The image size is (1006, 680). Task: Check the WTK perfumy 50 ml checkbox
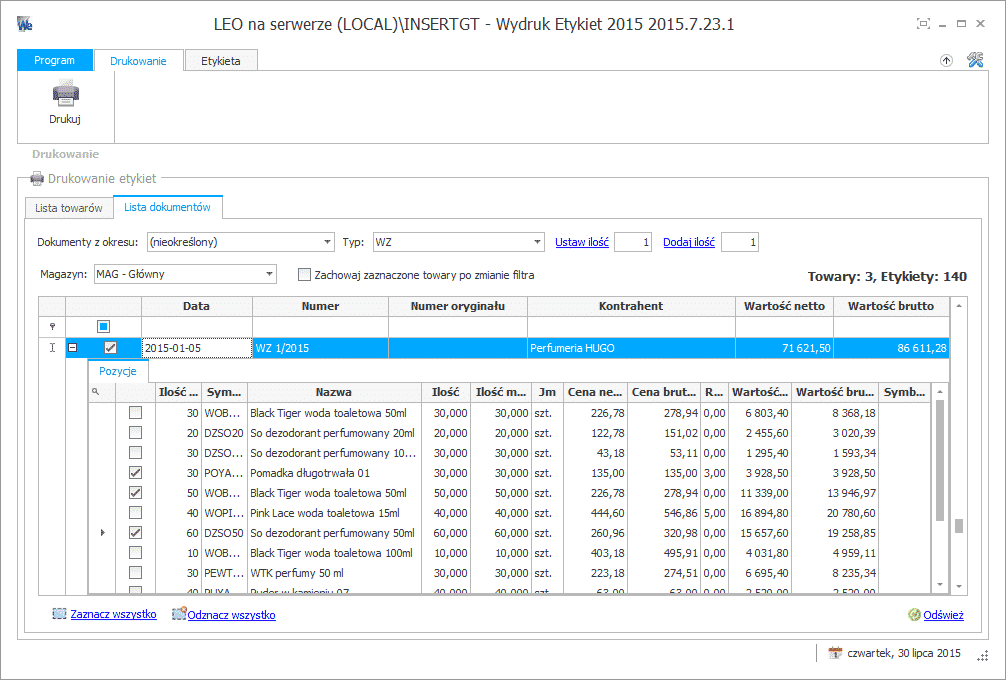pos(135,572)
